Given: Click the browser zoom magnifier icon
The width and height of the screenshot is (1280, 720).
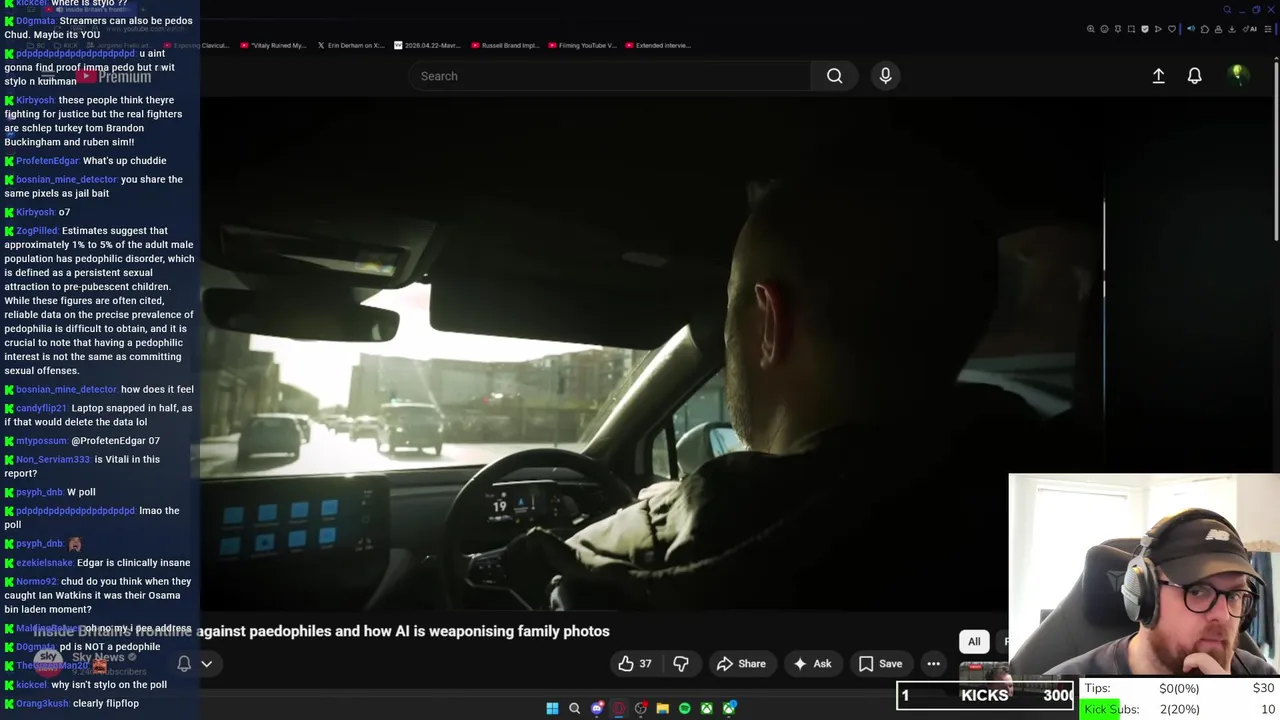Looking at the screenshot, I should 1091,29.
